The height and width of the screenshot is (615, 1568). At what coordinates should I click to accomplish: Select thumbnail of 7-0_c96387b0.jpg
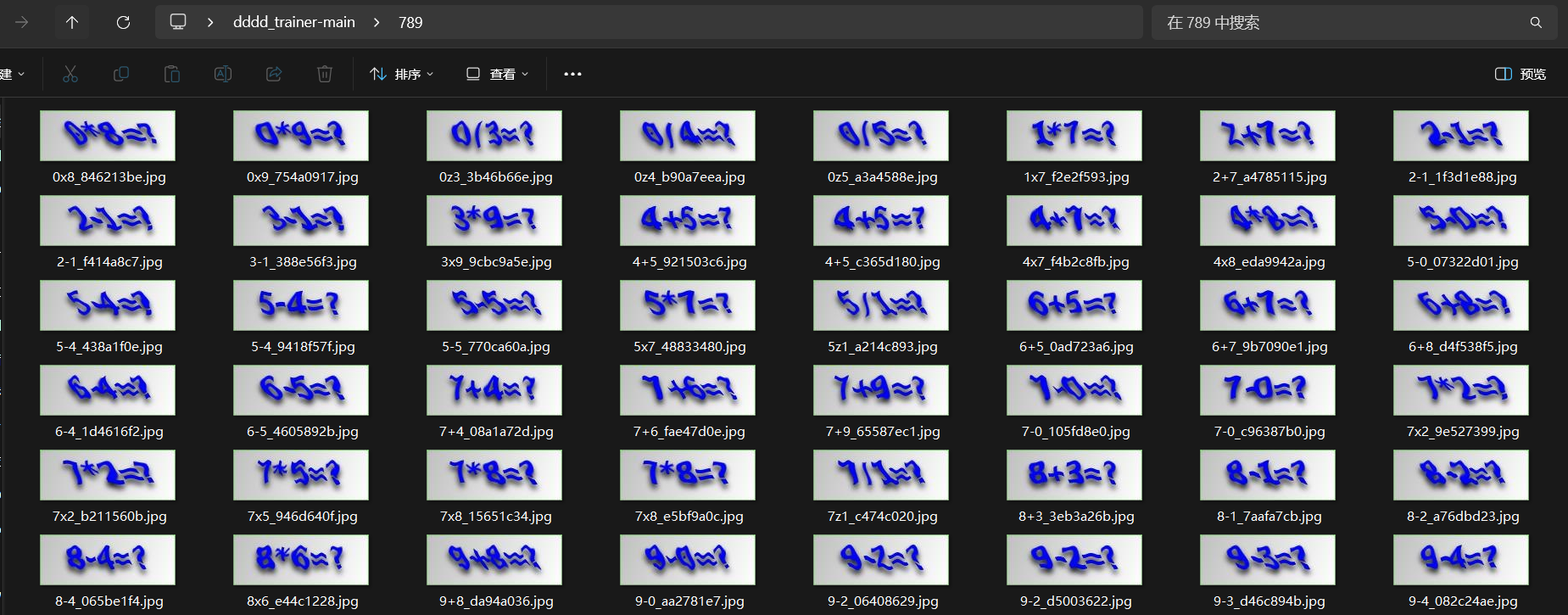click(x=1268, y=390)
